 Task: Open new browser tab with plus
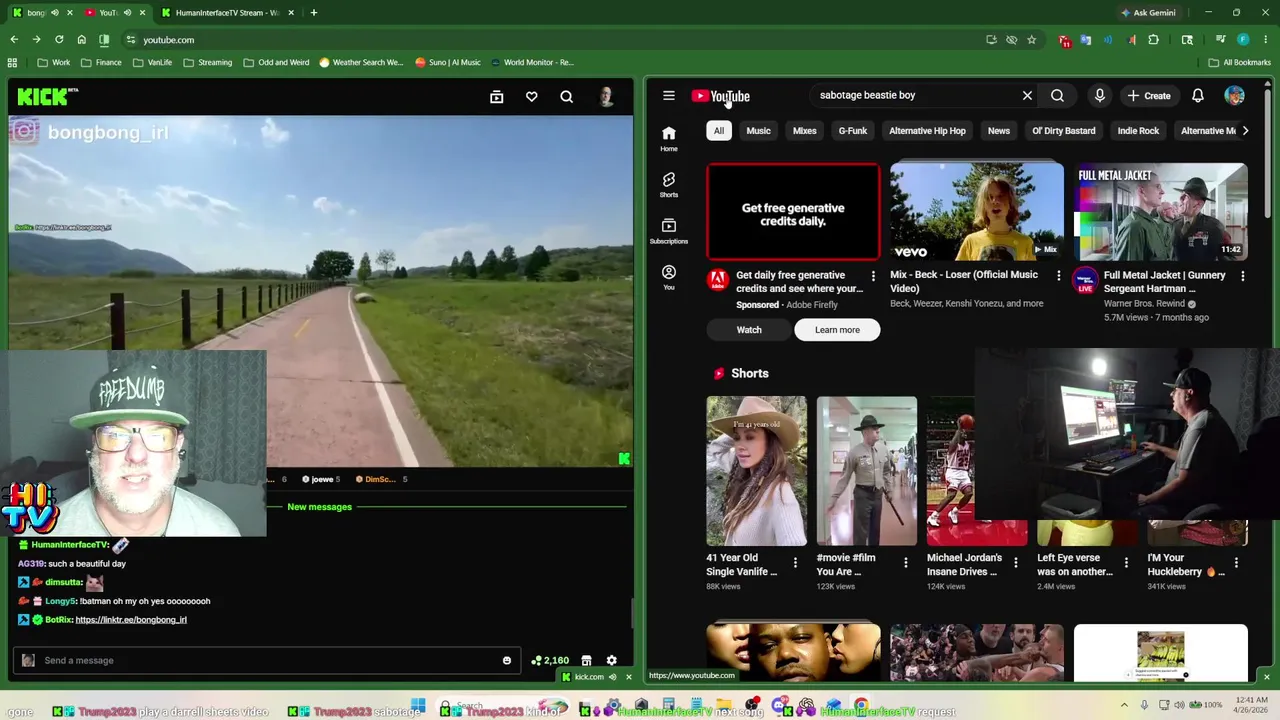[x=314, y=13]
